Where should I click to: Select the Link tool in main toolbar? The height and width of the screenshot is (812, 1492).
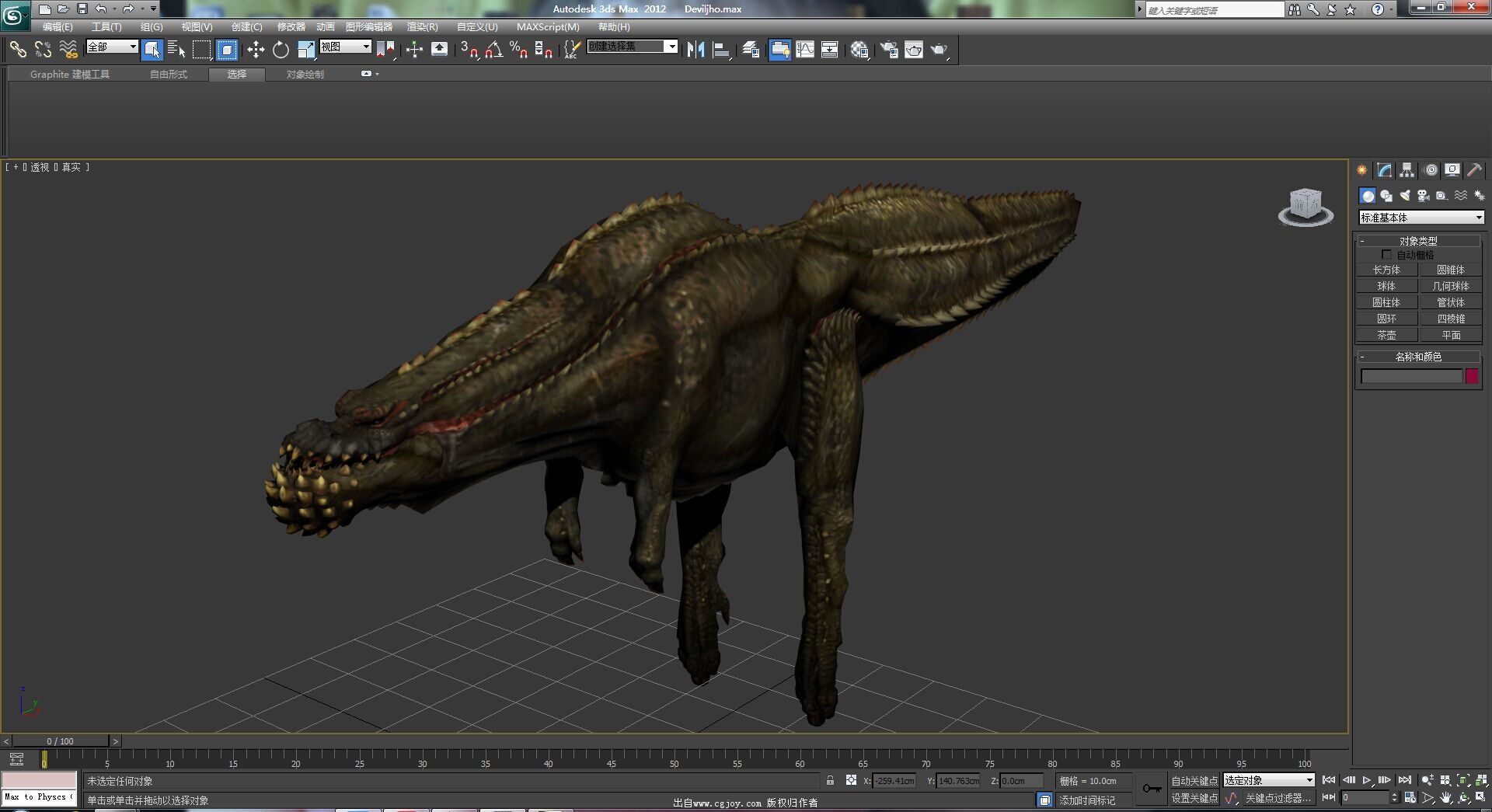[17, 50]
